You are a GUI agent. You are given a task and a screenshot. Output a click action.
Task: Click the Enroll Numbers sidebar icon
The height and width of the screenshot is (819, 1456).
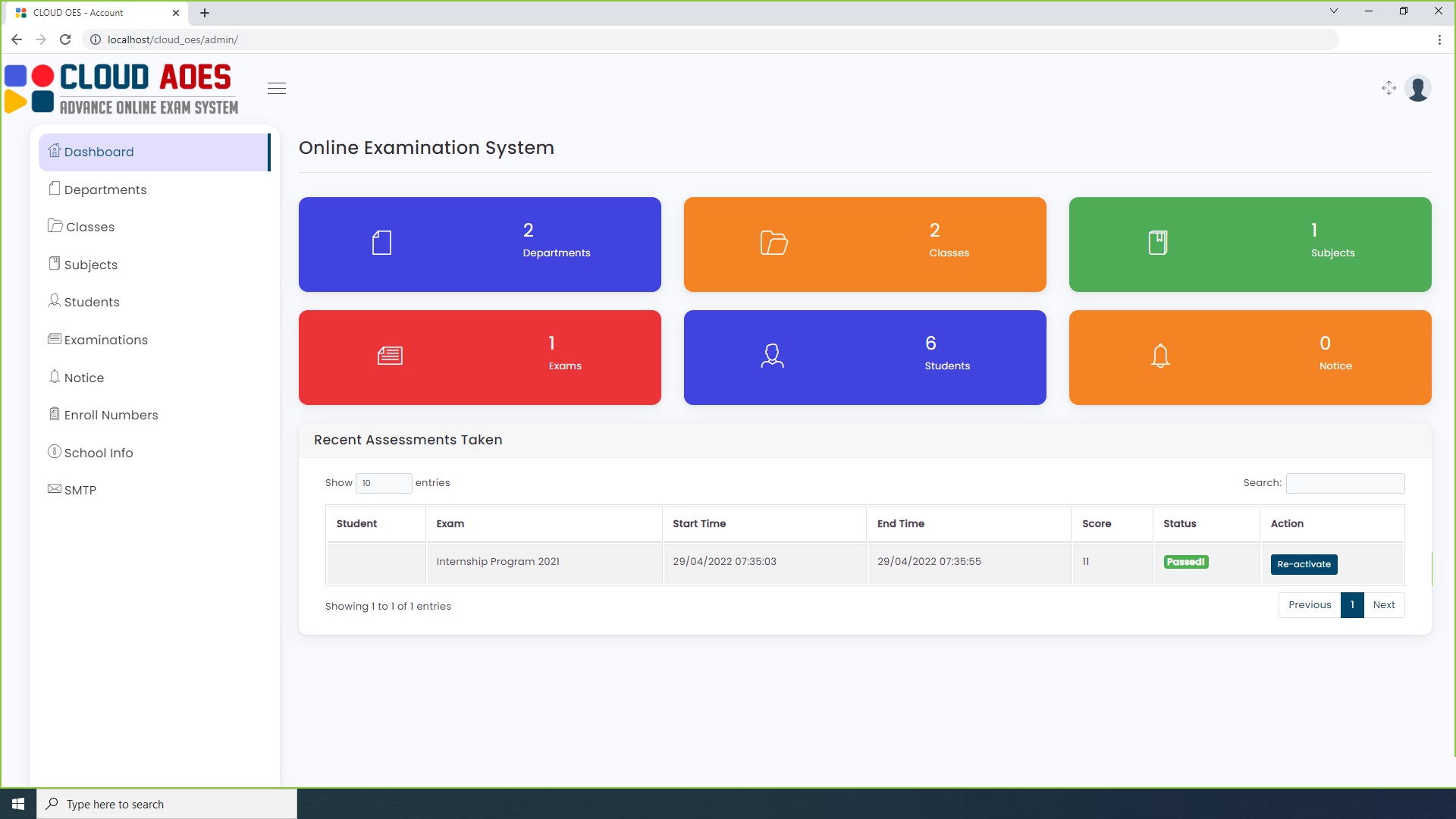pyautogui.click(x=53, y=414)
